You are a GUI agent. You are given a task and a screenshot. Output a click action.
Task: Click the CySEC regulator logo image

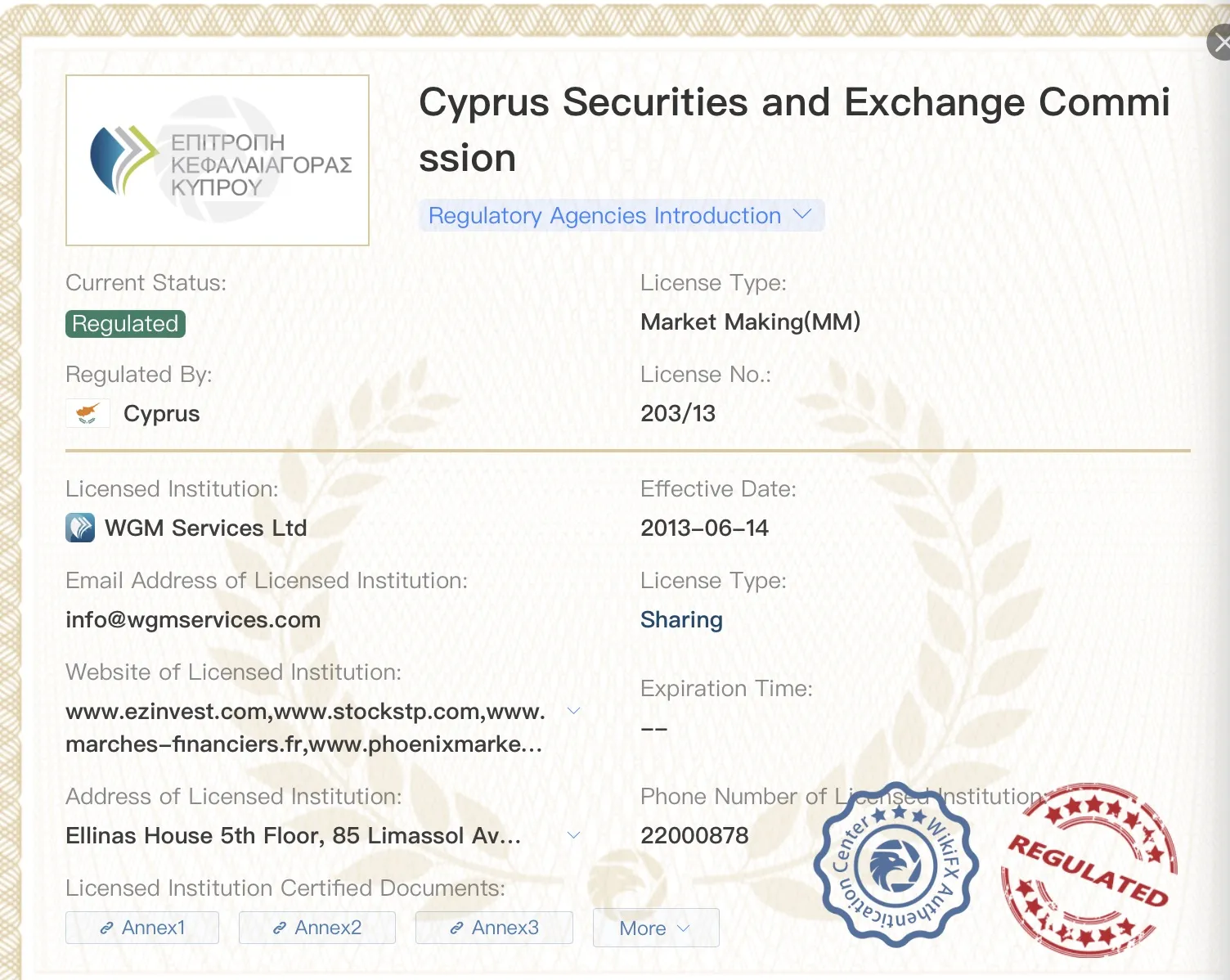[x=218, y=160]
